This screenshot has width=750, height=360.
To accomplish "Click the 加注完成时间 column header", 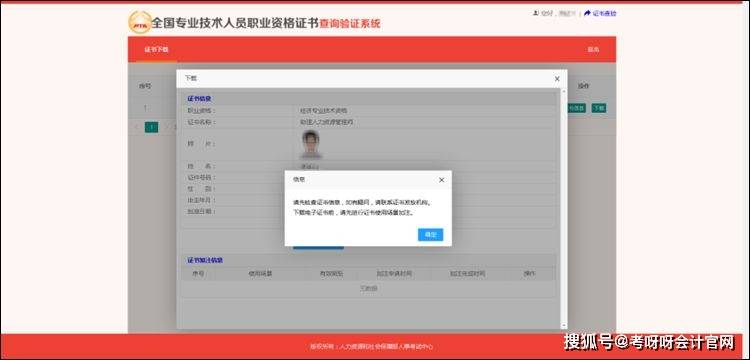I will 467,274.
